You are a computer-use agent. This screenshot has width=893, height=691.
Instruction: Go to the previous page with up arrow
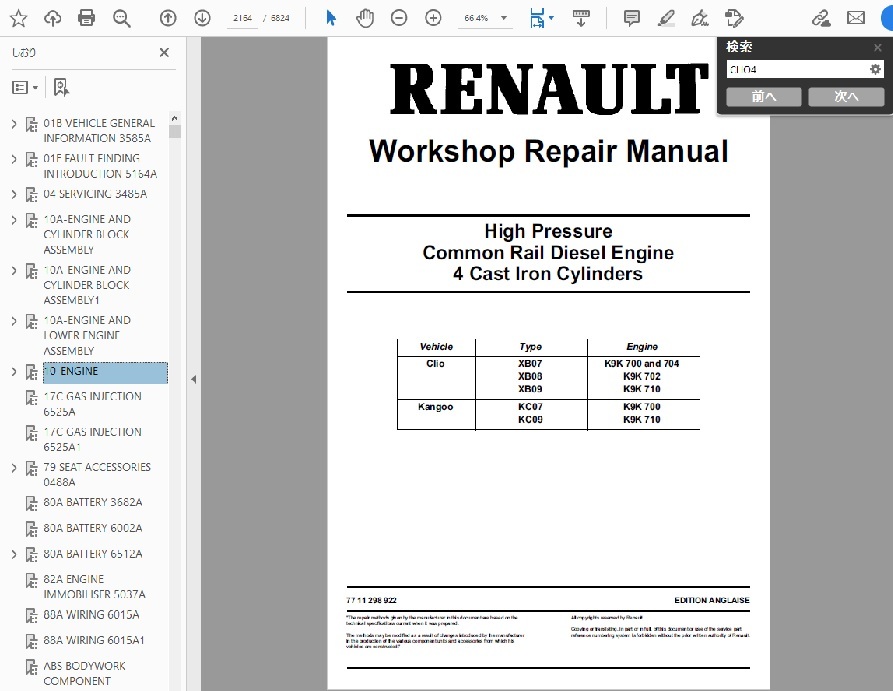[x=167, y=18]
